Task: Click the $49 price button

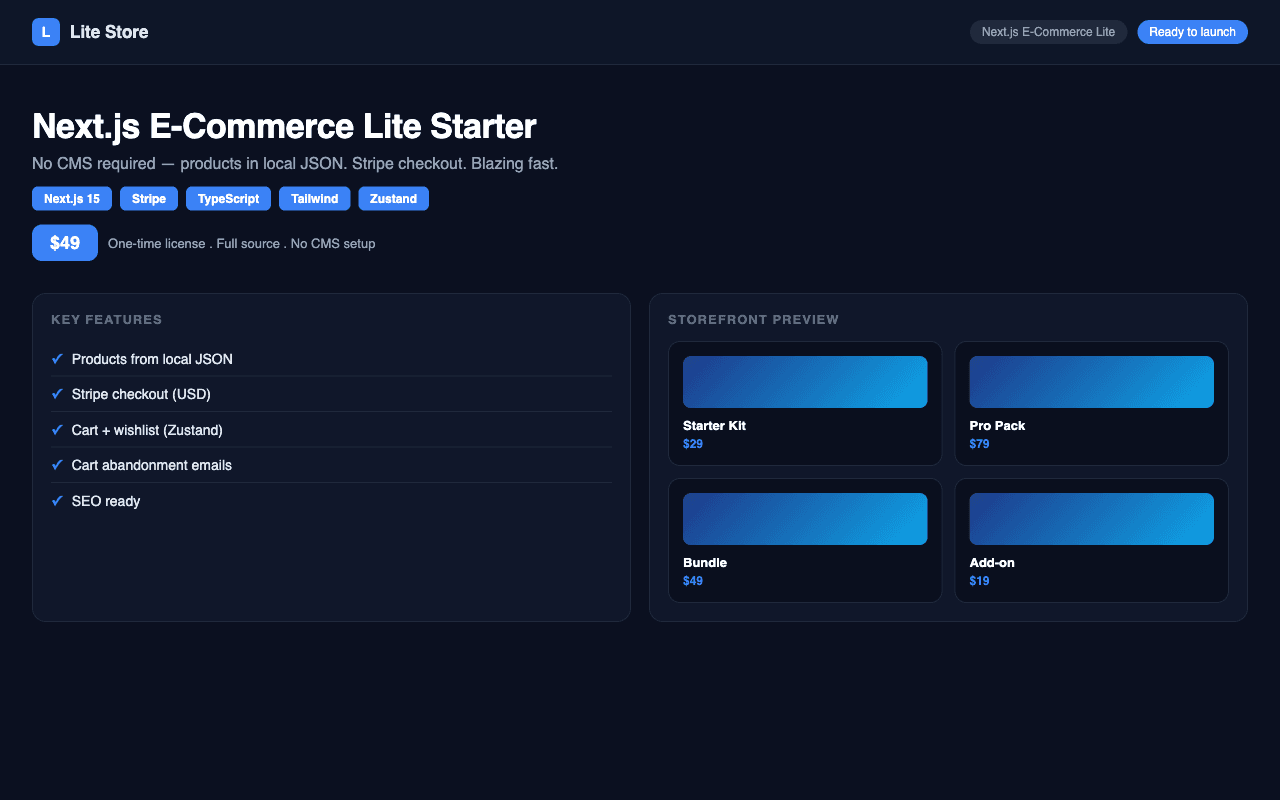Action: [65, 243]
